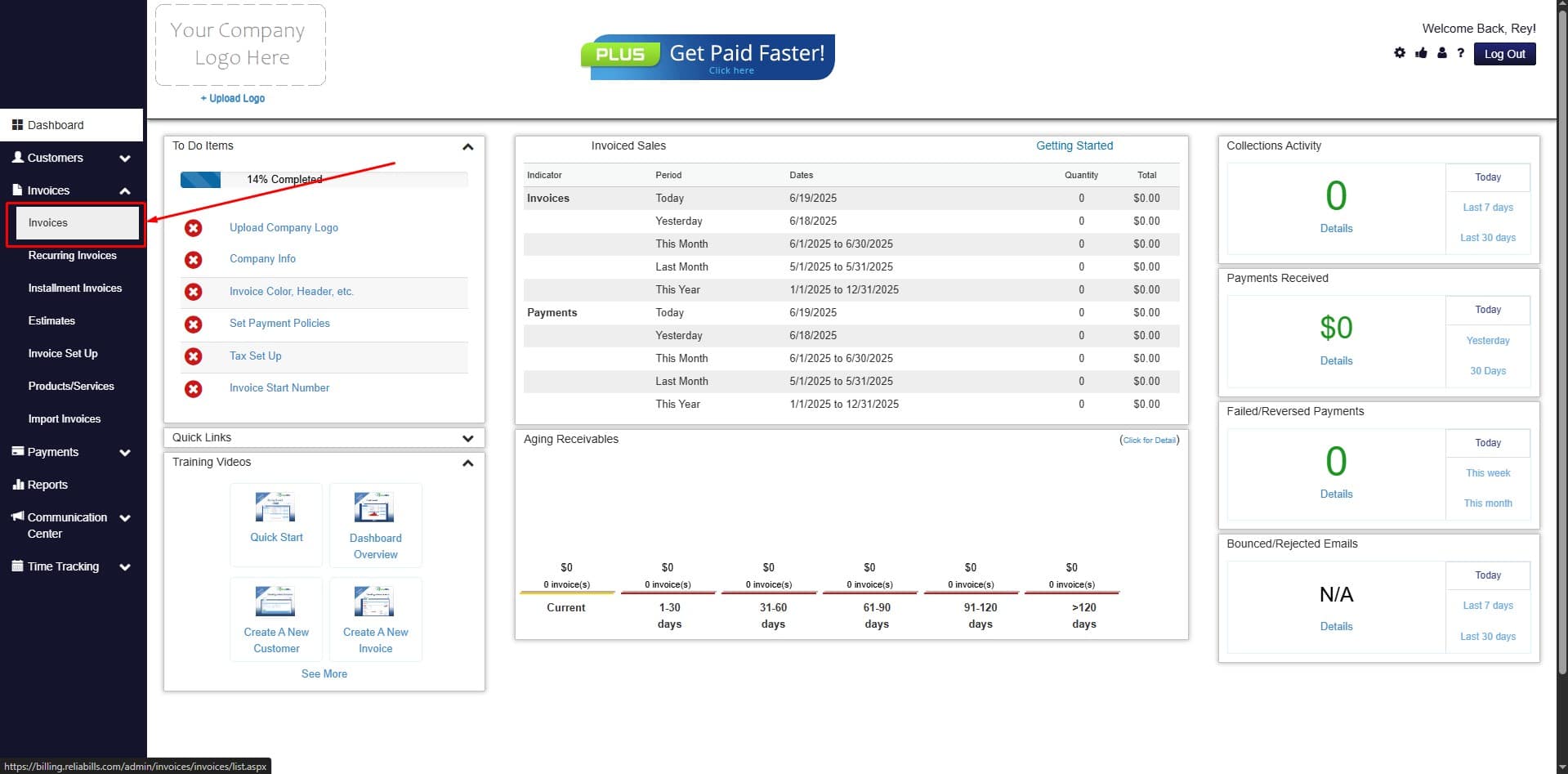Click the question mark help icon
The image size is (1568, 774).
1461,52
